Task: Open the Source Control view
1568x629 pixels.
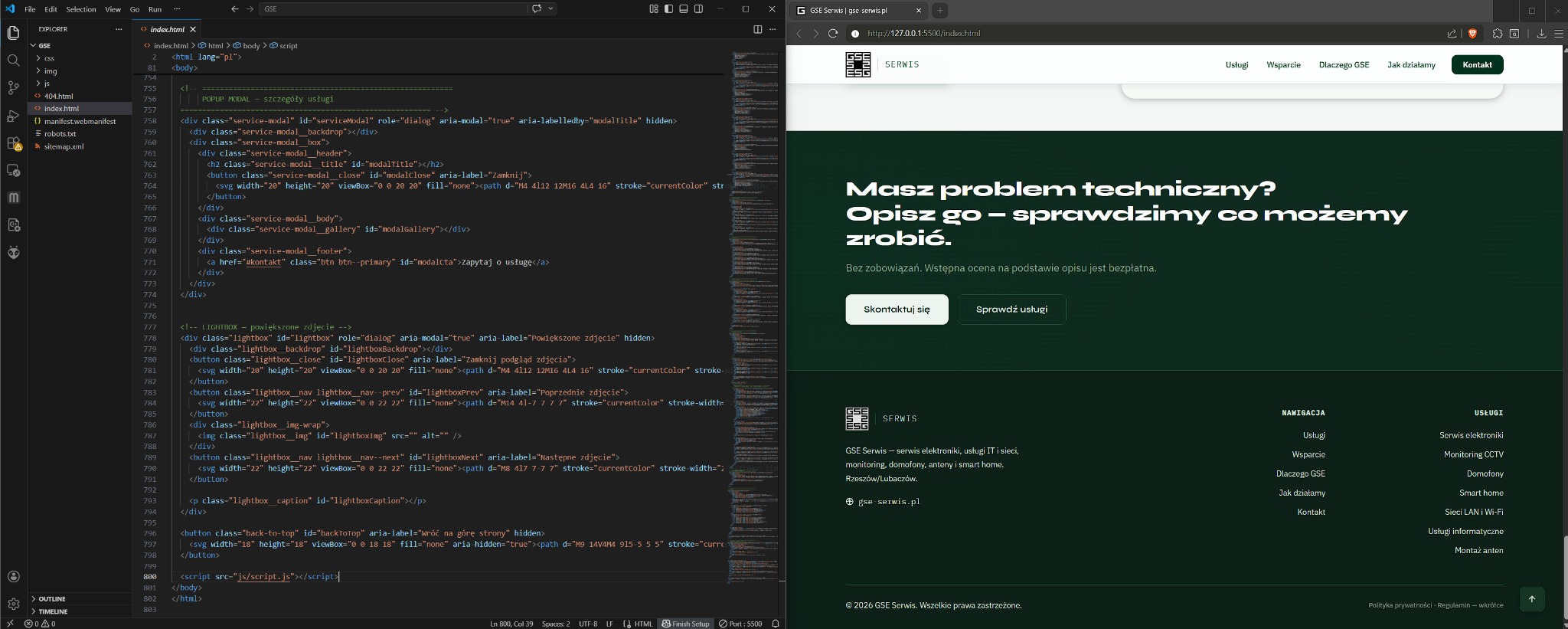Action: 13,88
